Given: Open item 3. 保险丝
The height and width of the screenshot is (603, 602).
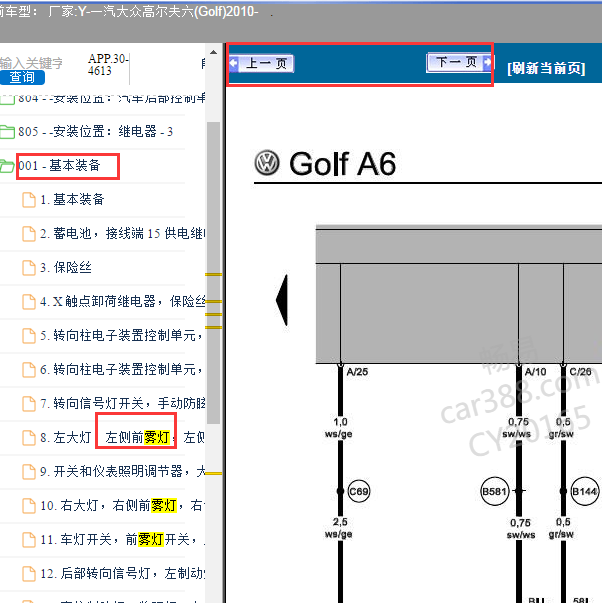Looking at the screenshot, I should [x=66, y=267].
